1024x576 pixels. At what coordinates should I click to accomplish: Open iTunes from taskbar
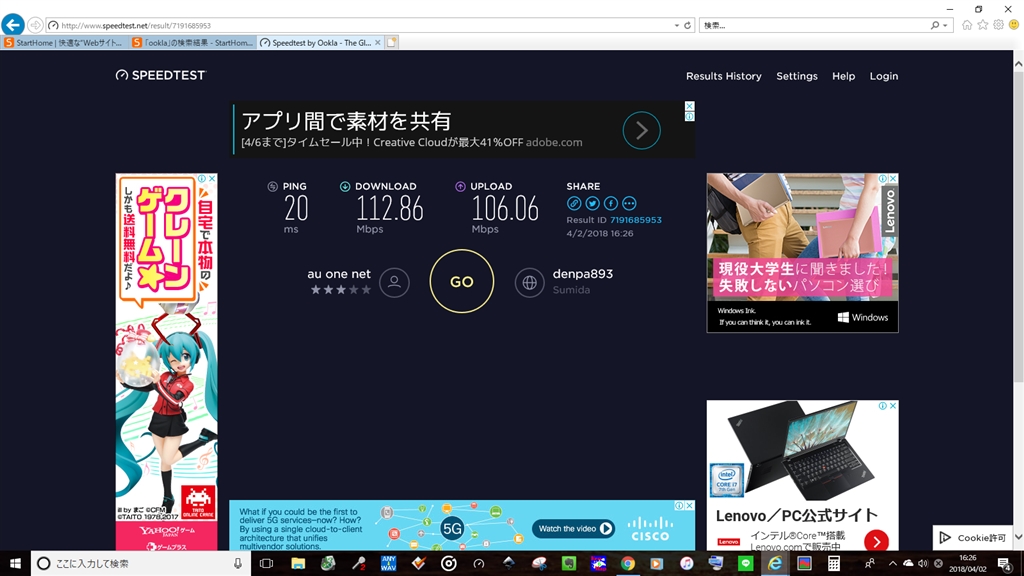click(686, 563)
